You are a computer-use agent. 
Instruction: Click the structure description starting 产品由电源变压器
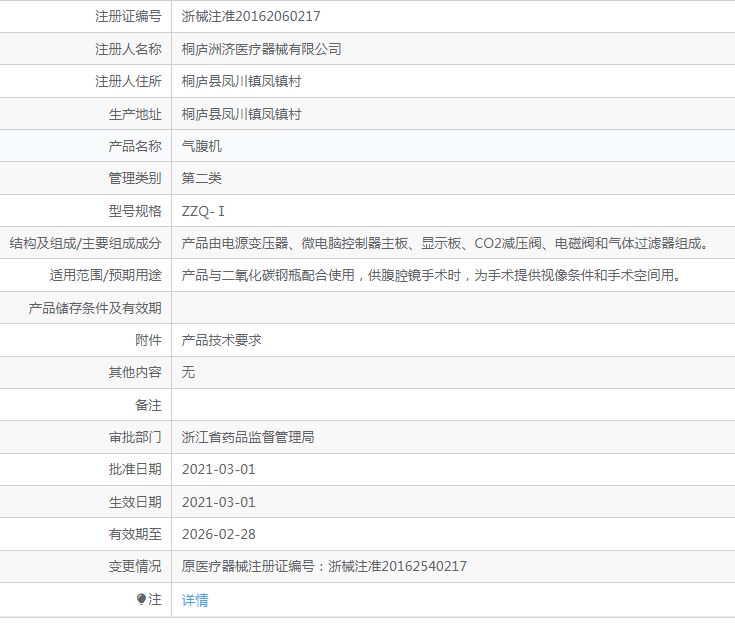(x=446, y=243)
